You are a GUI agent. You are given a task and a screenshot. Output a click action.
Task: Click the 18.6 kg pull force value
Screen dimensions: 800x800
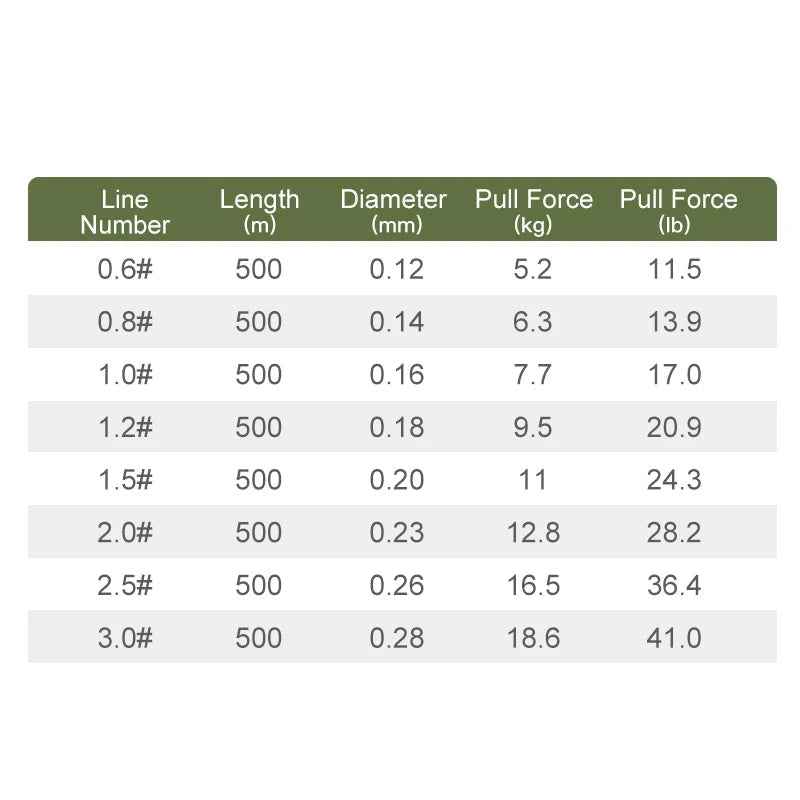[x=534, y=638]
